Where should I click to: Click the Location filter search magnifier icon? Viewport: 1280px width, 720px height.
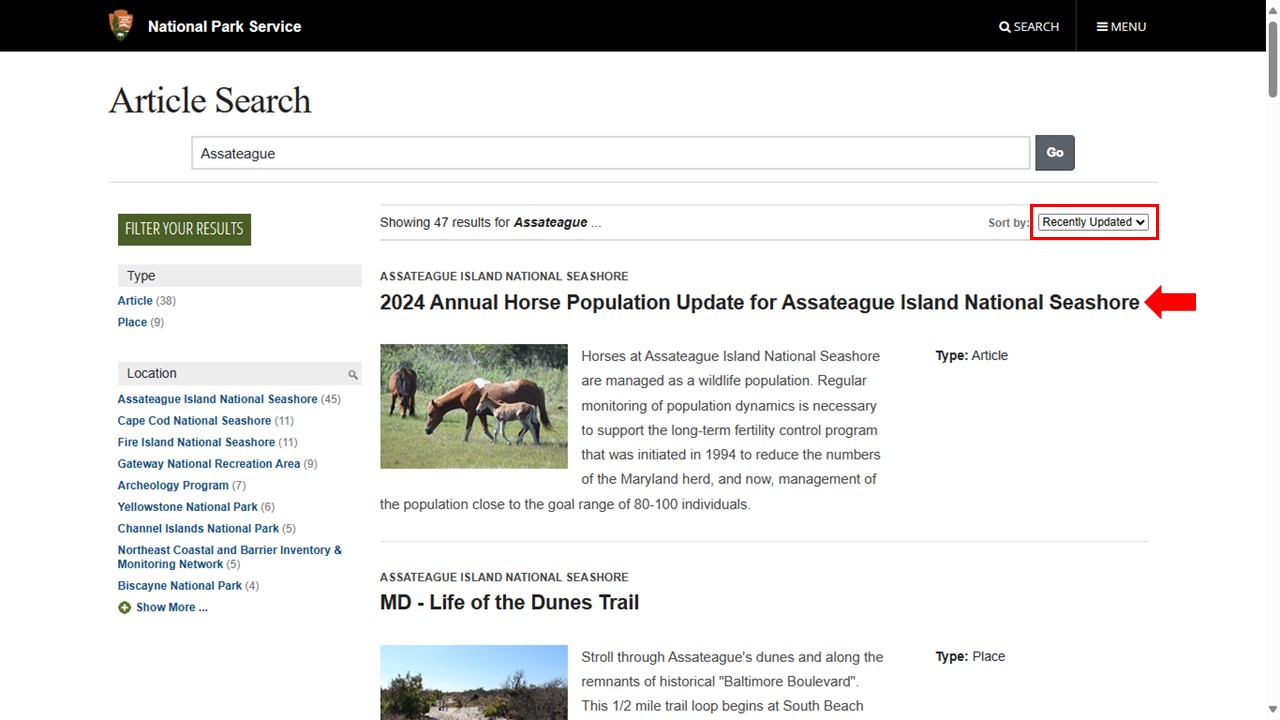click(x=353, y=374)
